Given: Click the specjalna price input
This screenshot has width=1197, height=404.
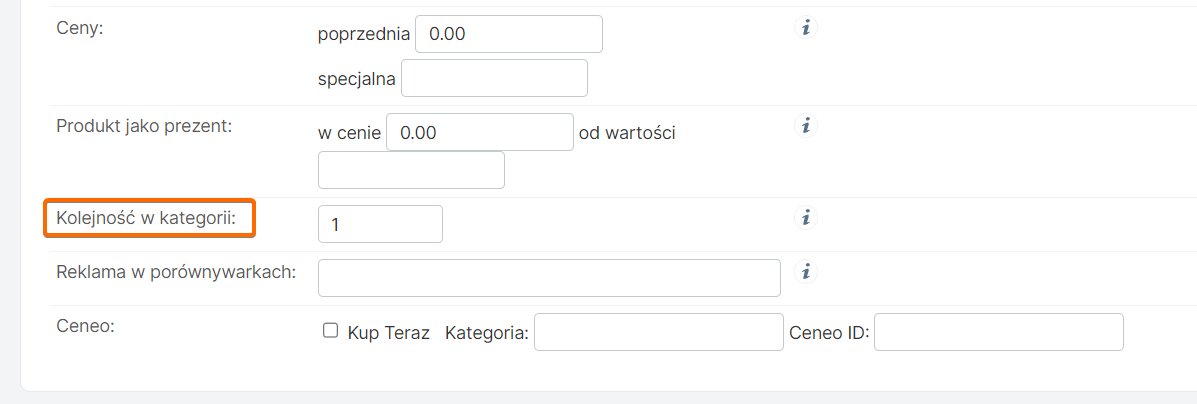Looking at the screenshot, I should [x=494, y=78].
